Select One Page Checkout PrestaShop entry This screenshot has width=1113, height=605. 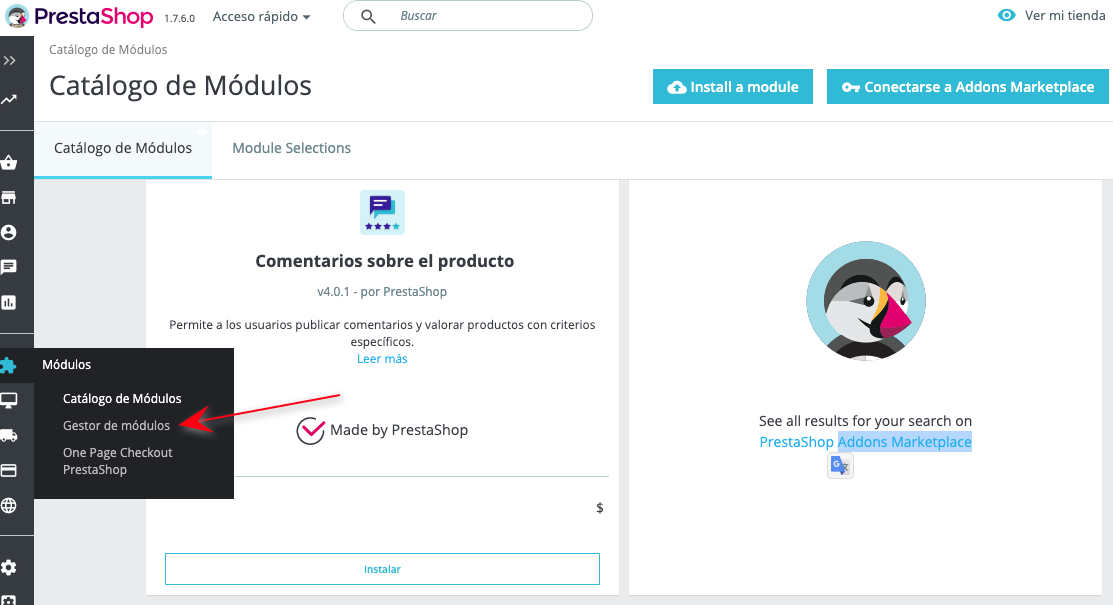pyautogui.click(x=118, y=461)
